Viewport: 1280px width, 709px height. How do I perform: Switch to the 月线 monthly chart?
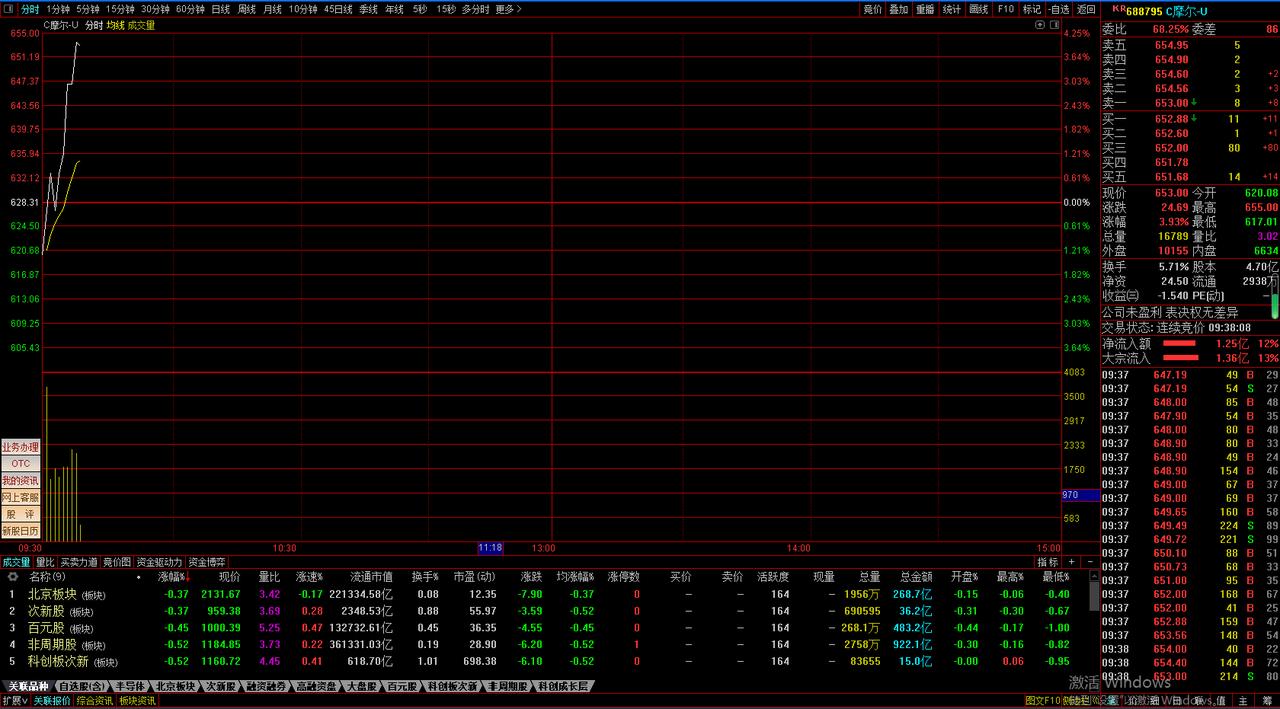click(272, 9)
